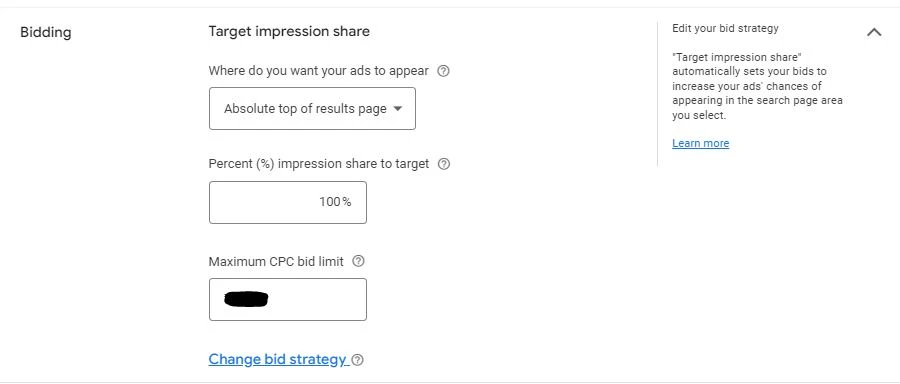Click the Maximum CPC bid limit label
The height and width of the screenshot is (384, 900).
pyautogui.click(x=276, y=261)
